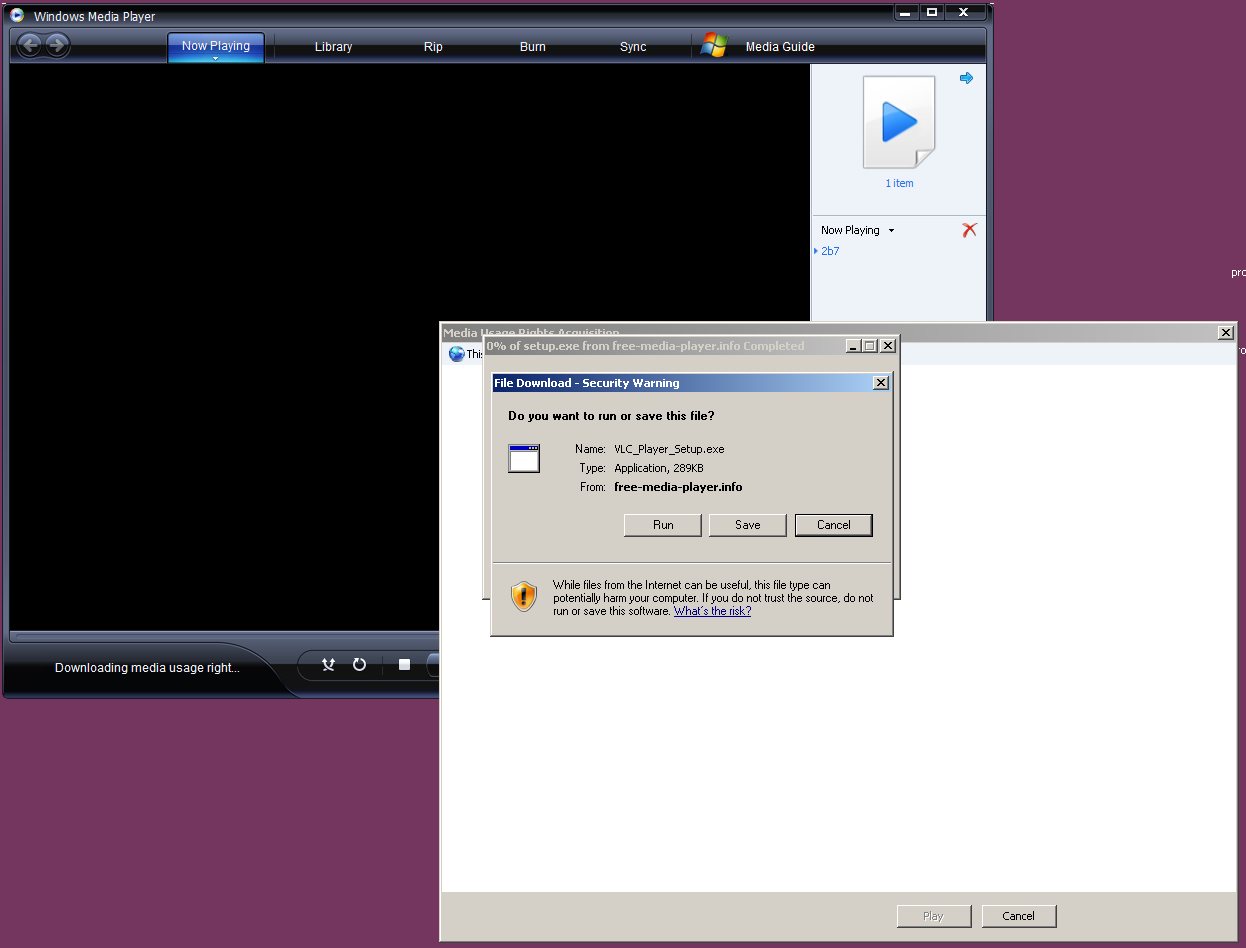Click the disabled Play button in Rights window
This screenshot has width=1246, height=948.
point(933,916)
